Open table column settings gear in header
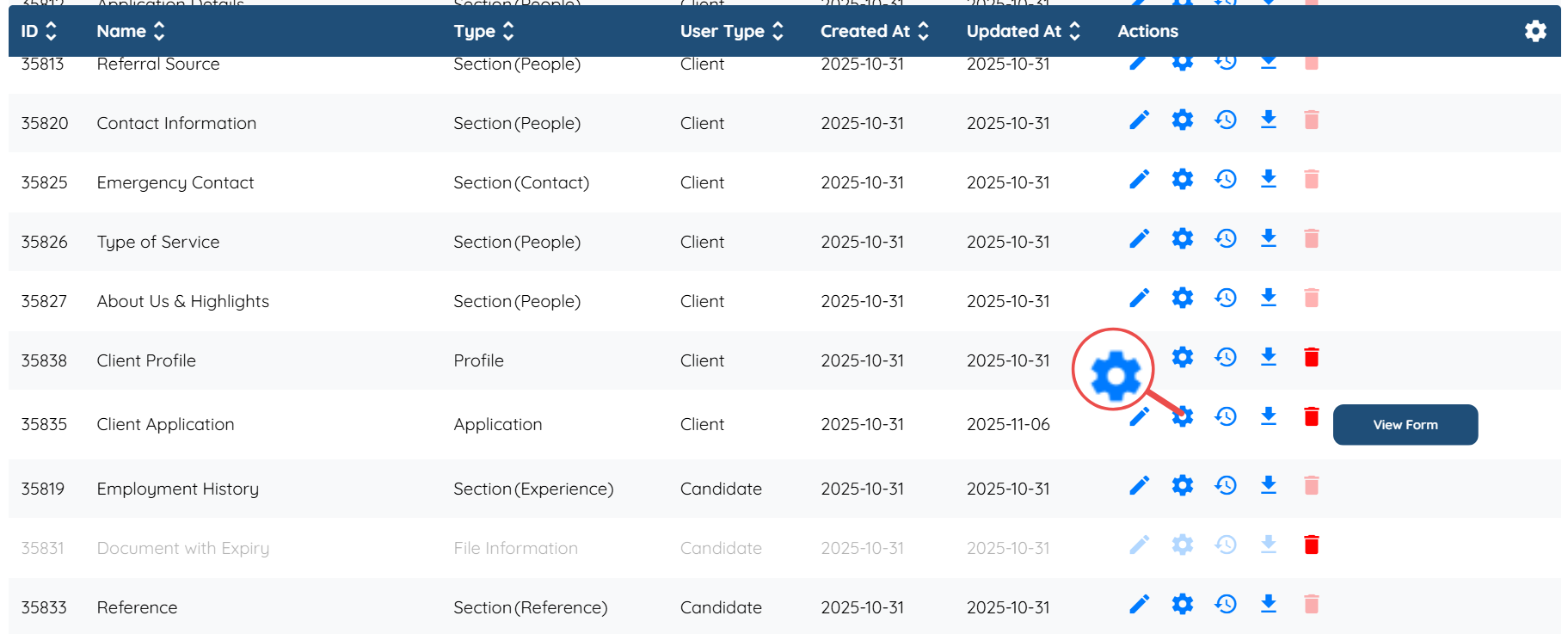The height and width of the screenshot is (634, 1568). tap(1535, 31)
